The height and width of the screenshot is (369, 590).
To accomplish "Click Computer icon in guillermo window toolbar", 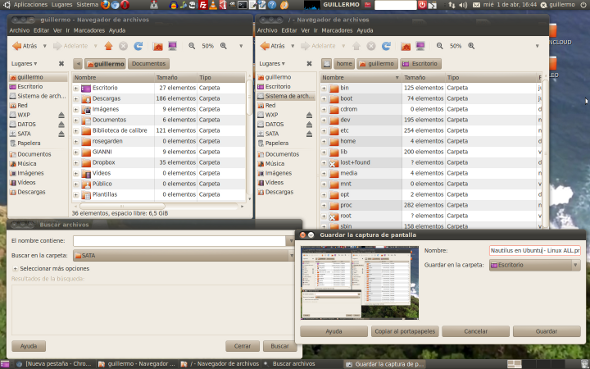I will 172,46.
